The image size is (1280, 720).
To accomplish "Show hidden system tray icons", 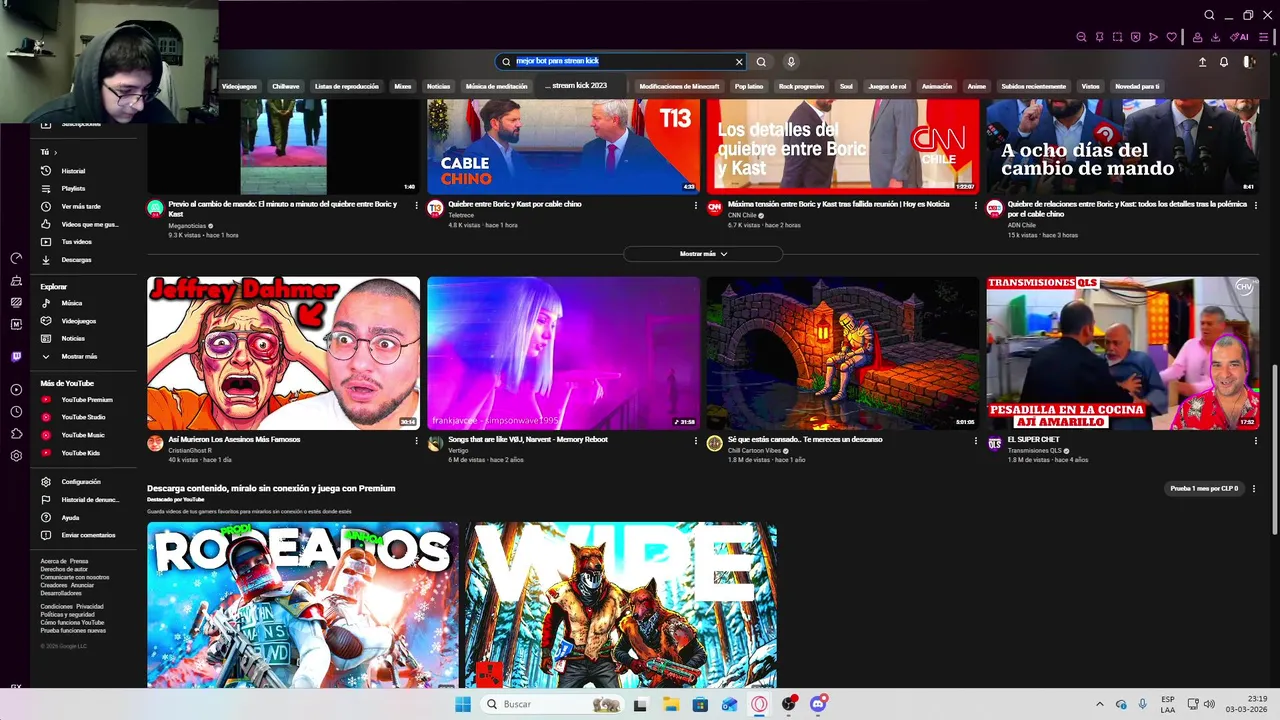I will pos(1100,704).
